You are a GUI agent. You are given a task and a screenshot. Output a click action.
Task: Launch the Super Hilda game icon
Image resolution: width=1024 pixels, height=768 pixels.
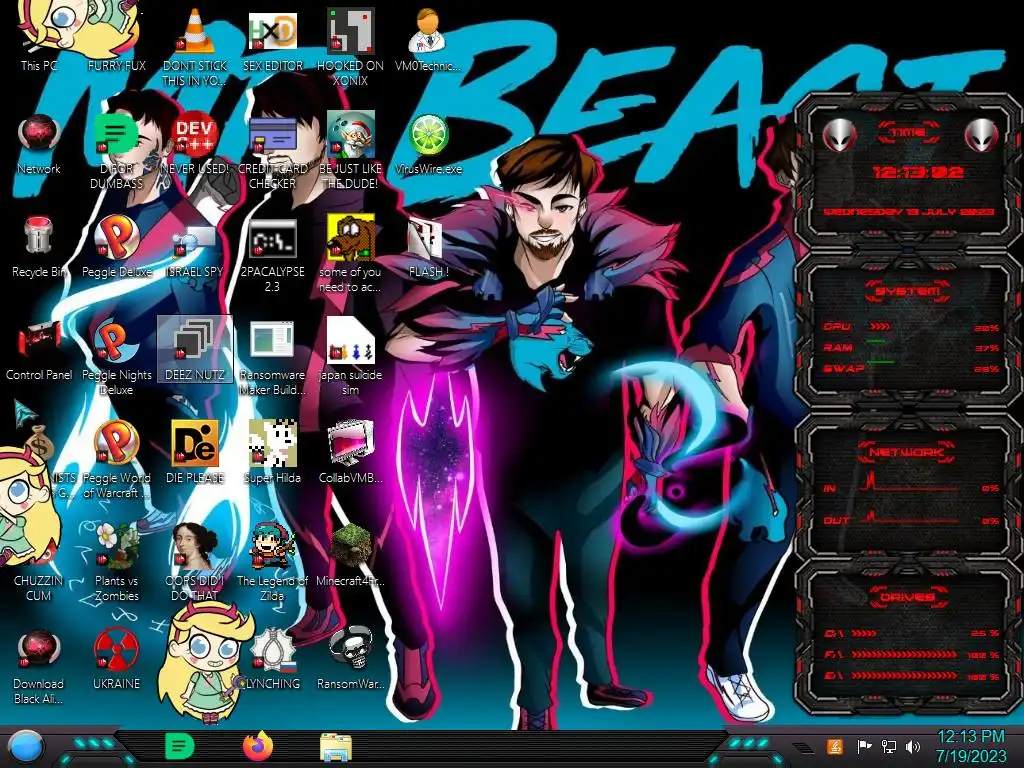click(x=272, y=453)
